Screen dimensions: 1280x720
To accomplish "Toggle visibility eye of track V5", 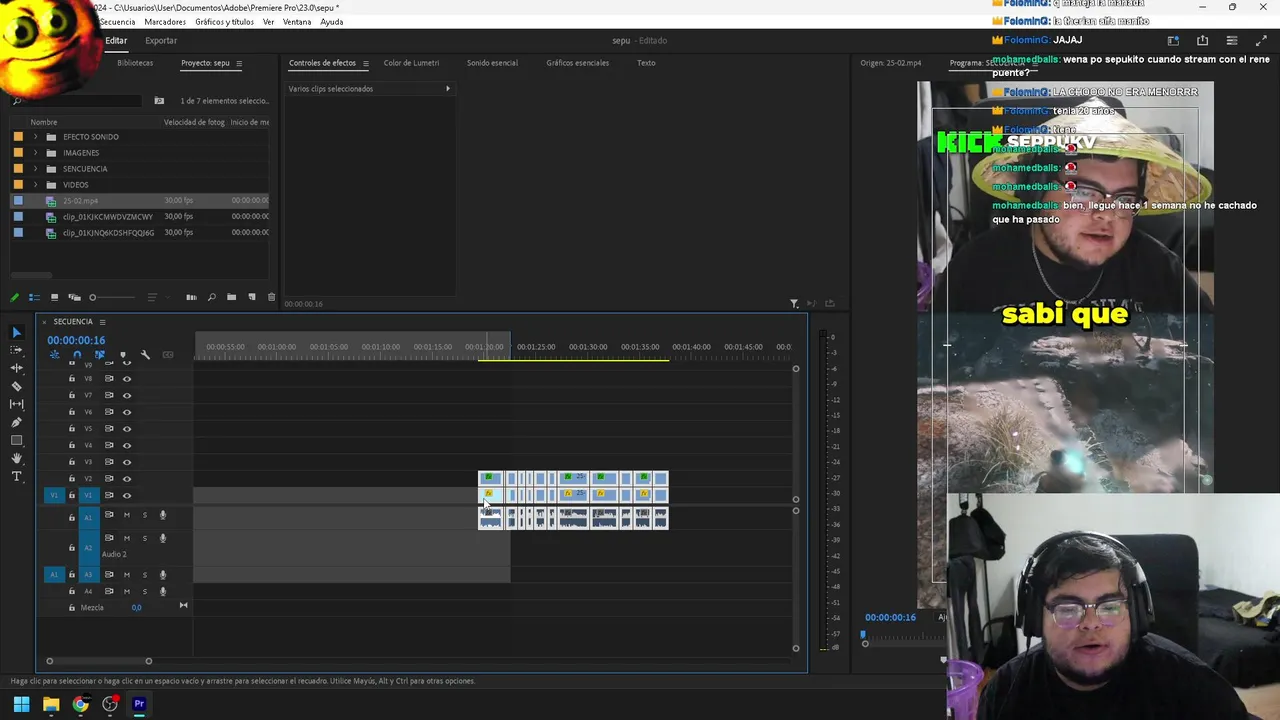I will pyautogui.click(x=126, y=429).
